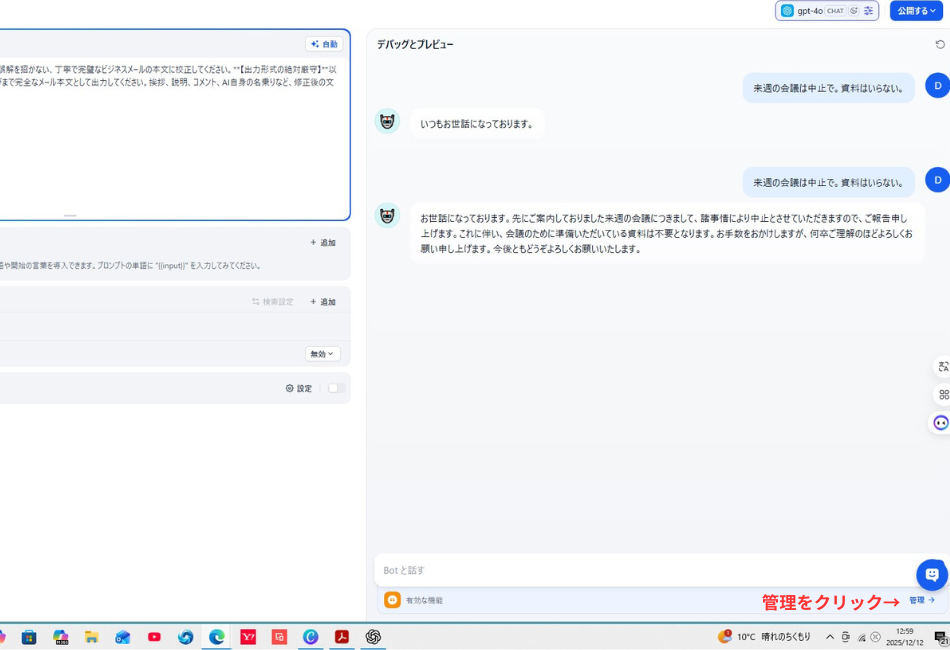Click the orange 有効な機能 features icon
950x650 pixels.
click(392, 599)
